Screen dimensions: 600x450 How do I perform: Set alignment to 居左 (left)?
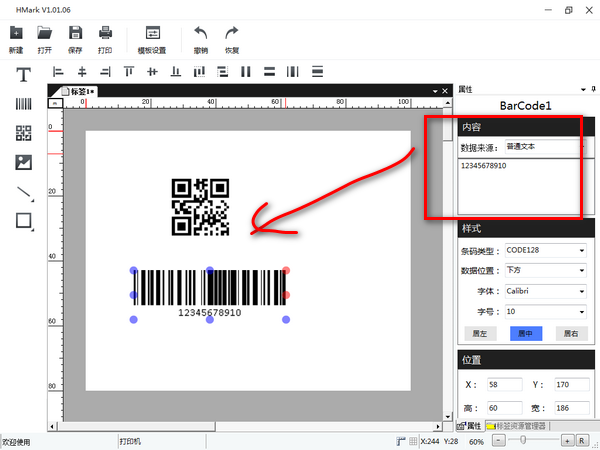pos(478,333)
